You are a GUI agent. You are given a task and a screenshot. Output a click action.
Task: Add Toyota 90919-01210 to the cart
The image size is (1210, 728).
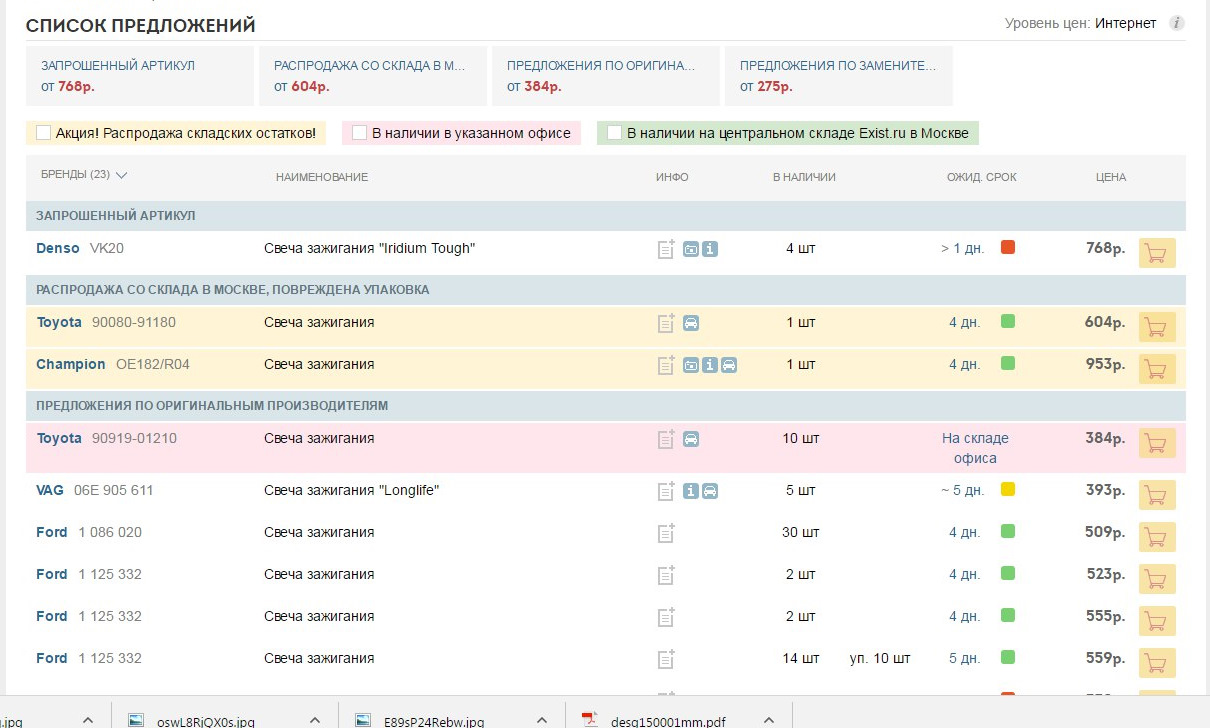(1157, 442)
